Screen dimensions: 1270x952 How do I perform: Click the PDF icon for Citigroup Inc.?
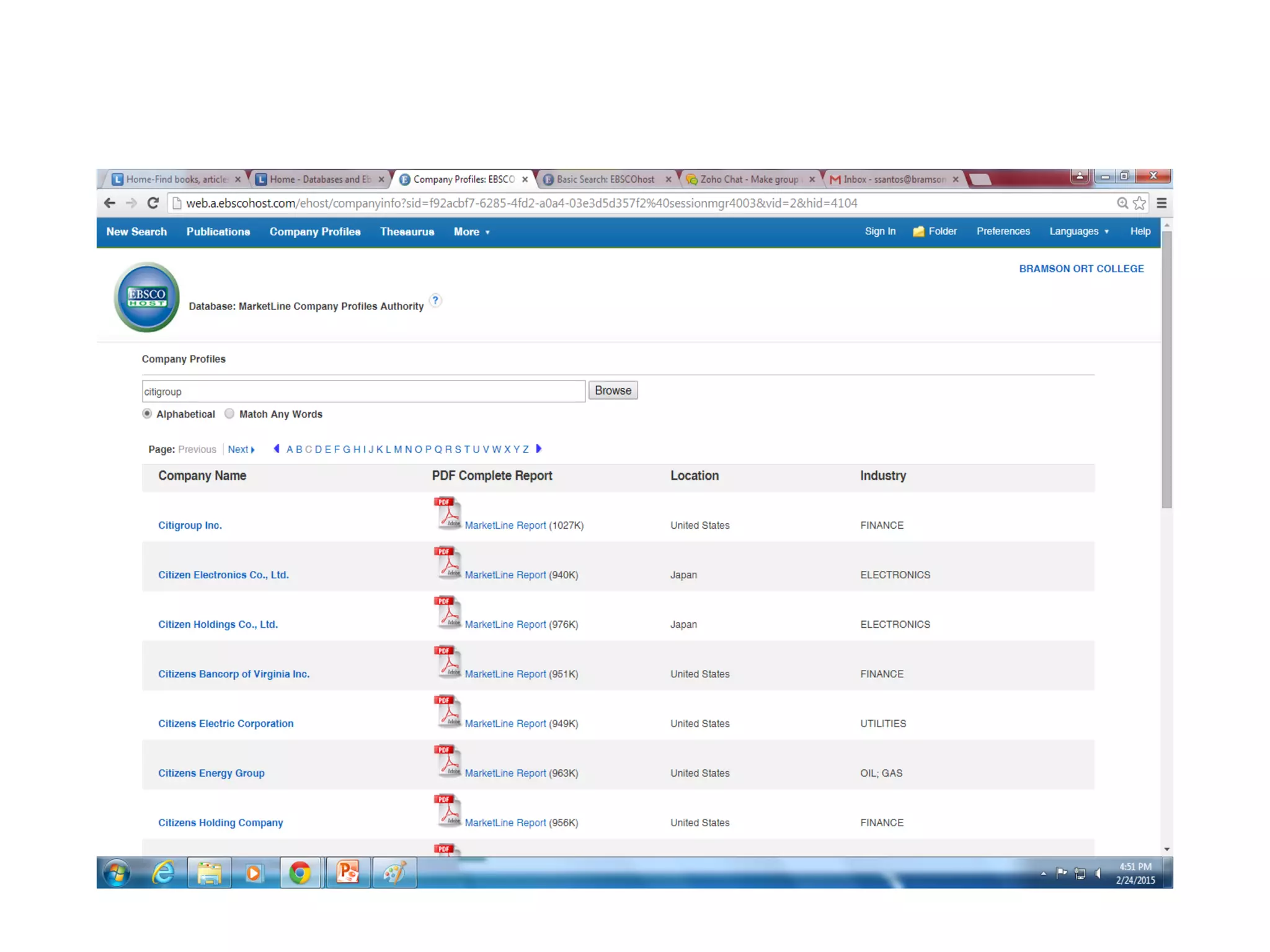click(447, 513)
